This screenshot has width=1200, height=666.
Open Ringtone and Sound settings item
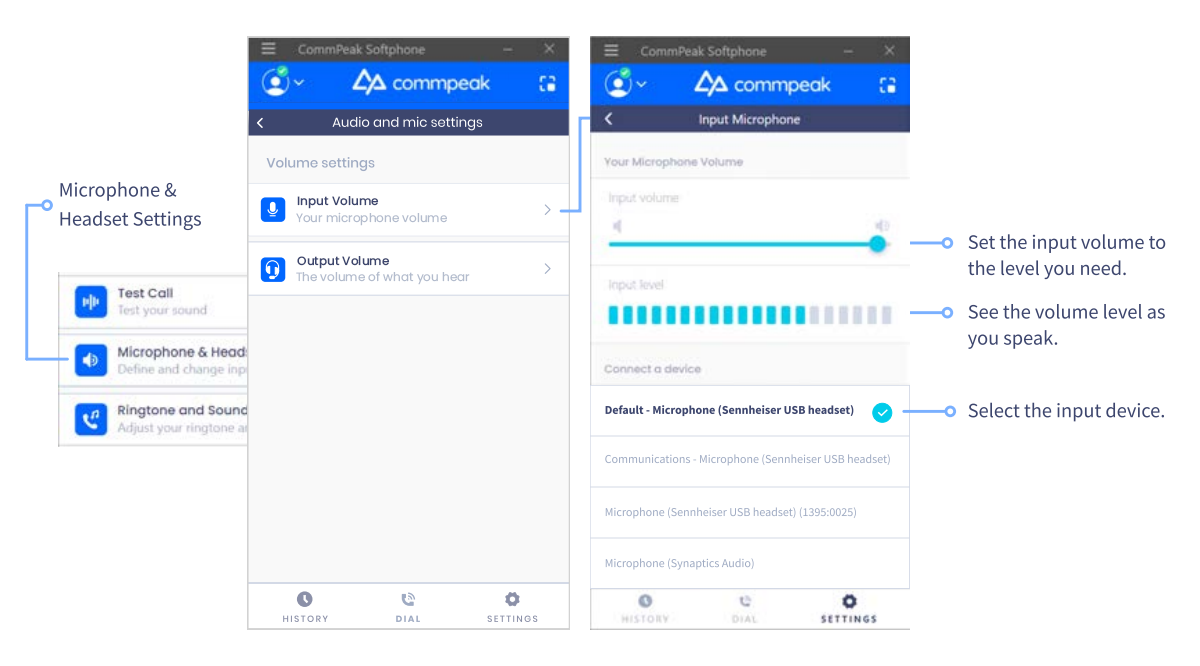[153, 419]
